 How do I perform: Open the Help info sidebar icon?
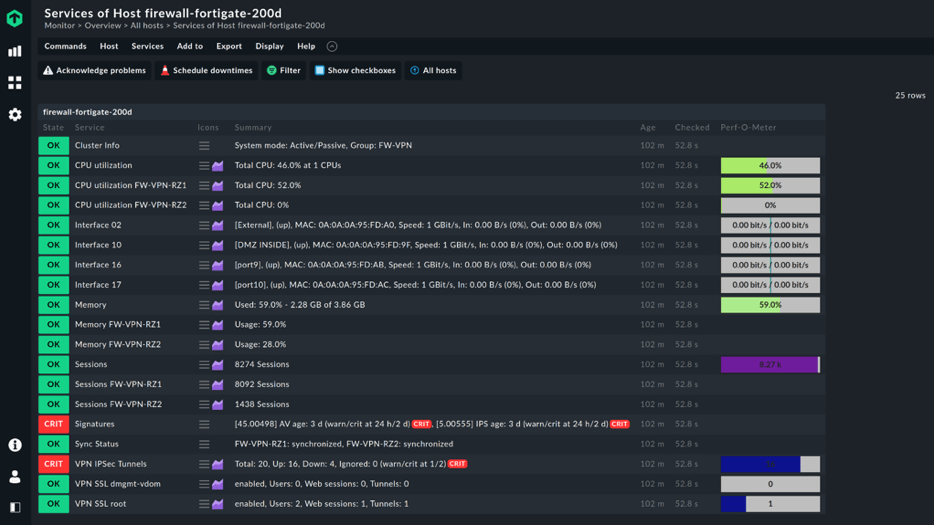coord(15,445)
